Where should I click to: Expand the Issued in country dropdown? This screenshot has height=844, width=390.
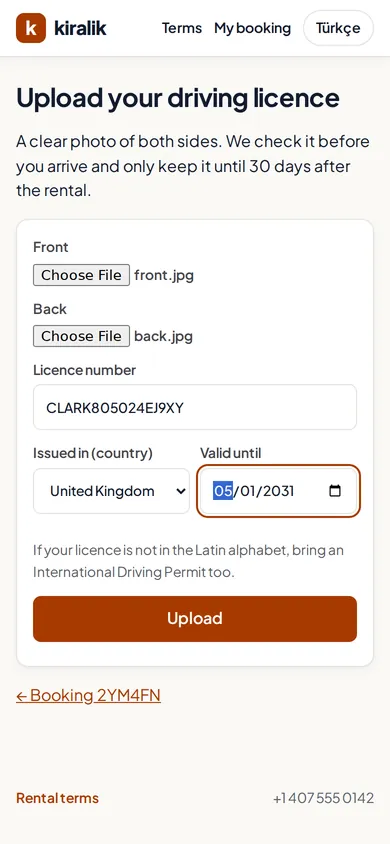click(111, 491)
